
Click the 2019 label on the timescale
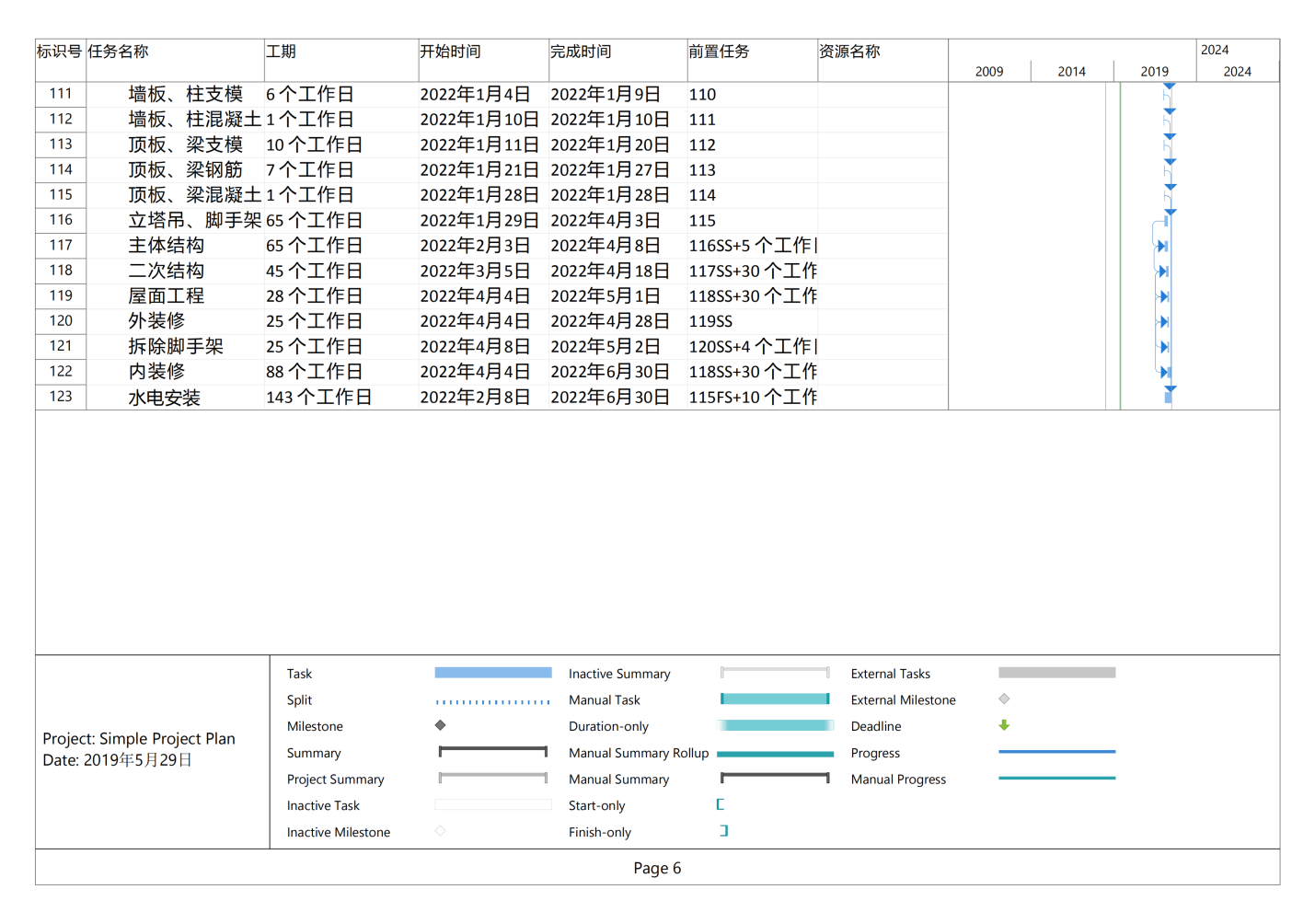pos(1154,72)
